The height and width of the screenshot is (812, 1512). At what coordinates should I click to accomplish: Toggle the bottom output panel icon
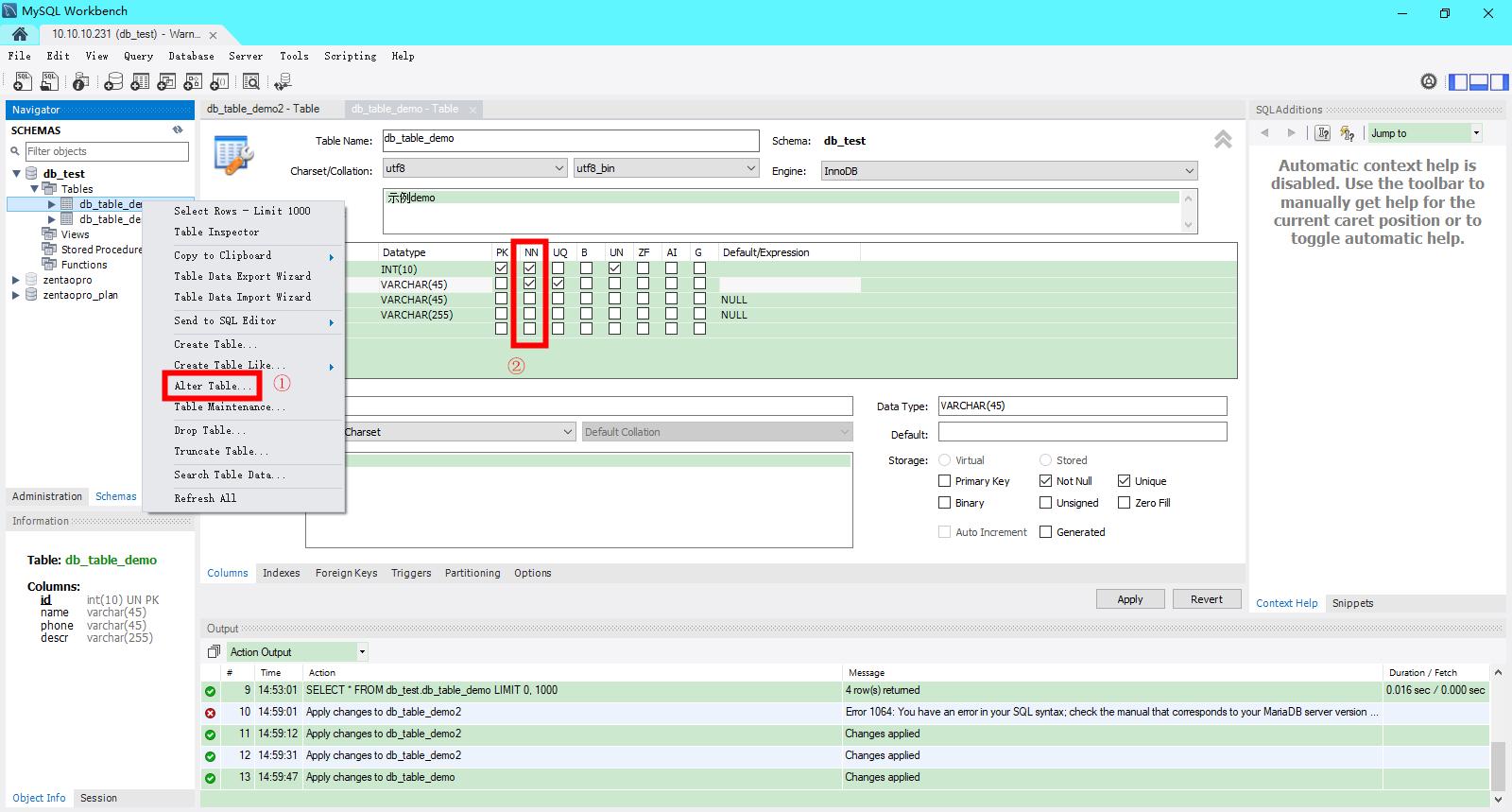(1479, 82)
